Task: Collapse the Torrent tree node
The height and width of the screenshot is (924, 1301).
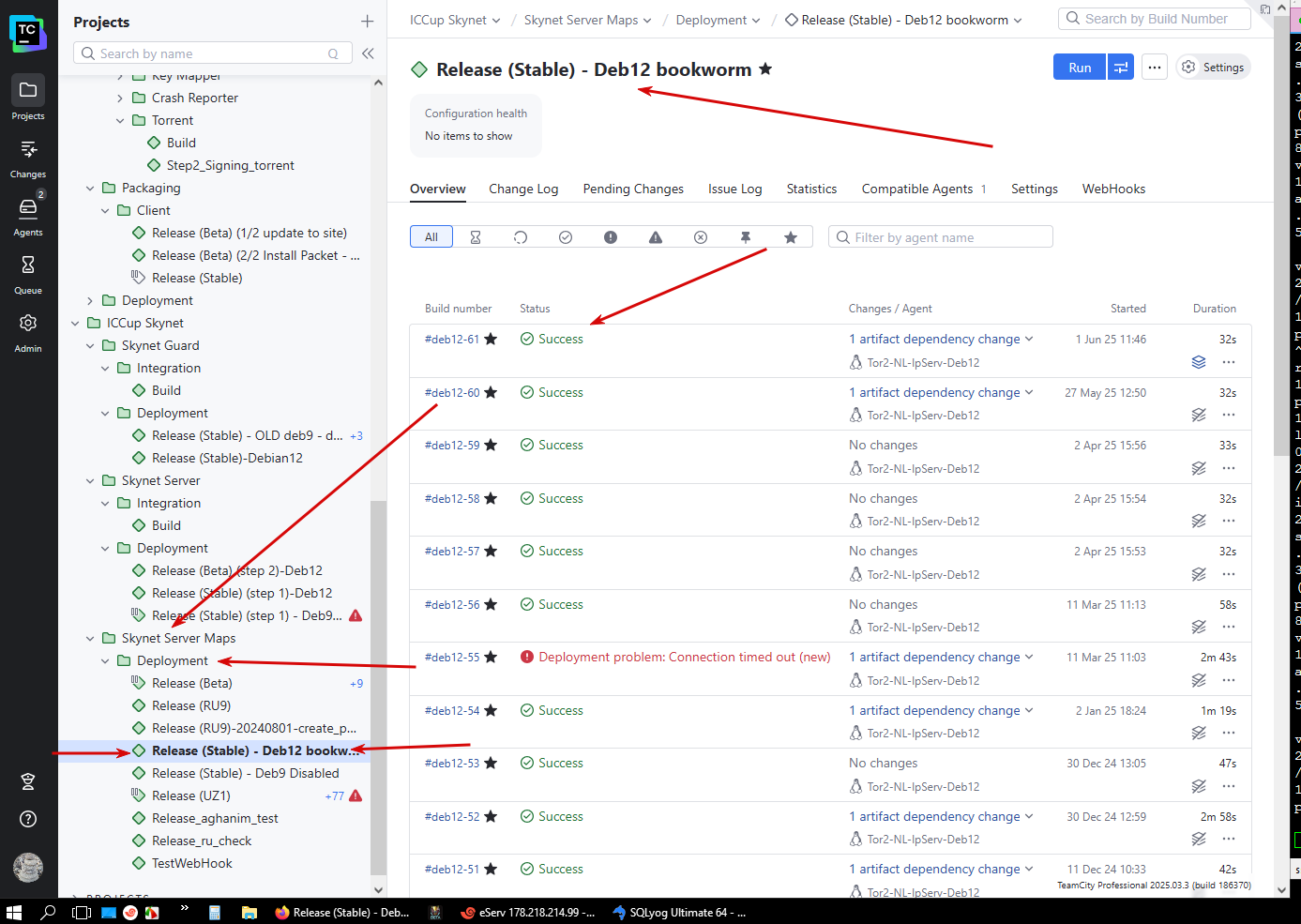Action: point(120,120)
